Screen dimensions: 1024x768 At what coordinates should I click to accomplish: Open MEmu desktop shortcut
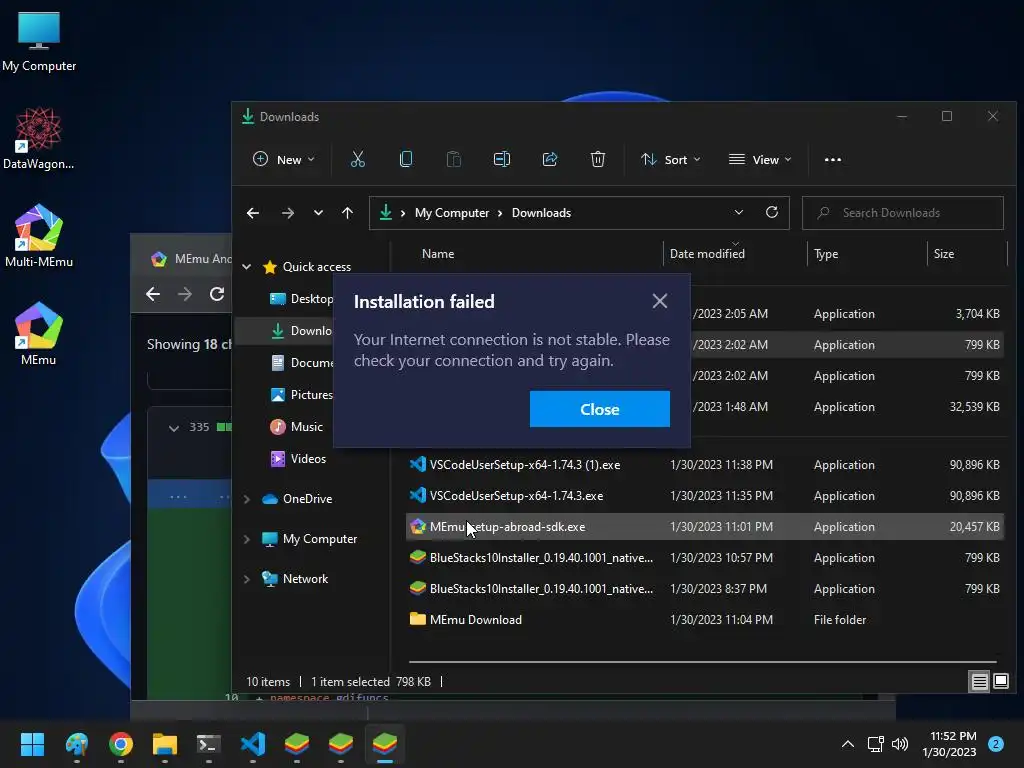pos(39,334)
